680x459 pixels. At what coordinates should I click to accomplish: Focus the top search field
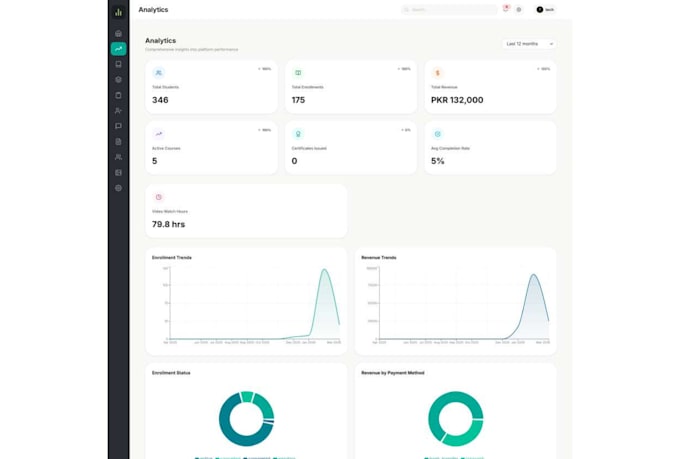pos(449,10)
